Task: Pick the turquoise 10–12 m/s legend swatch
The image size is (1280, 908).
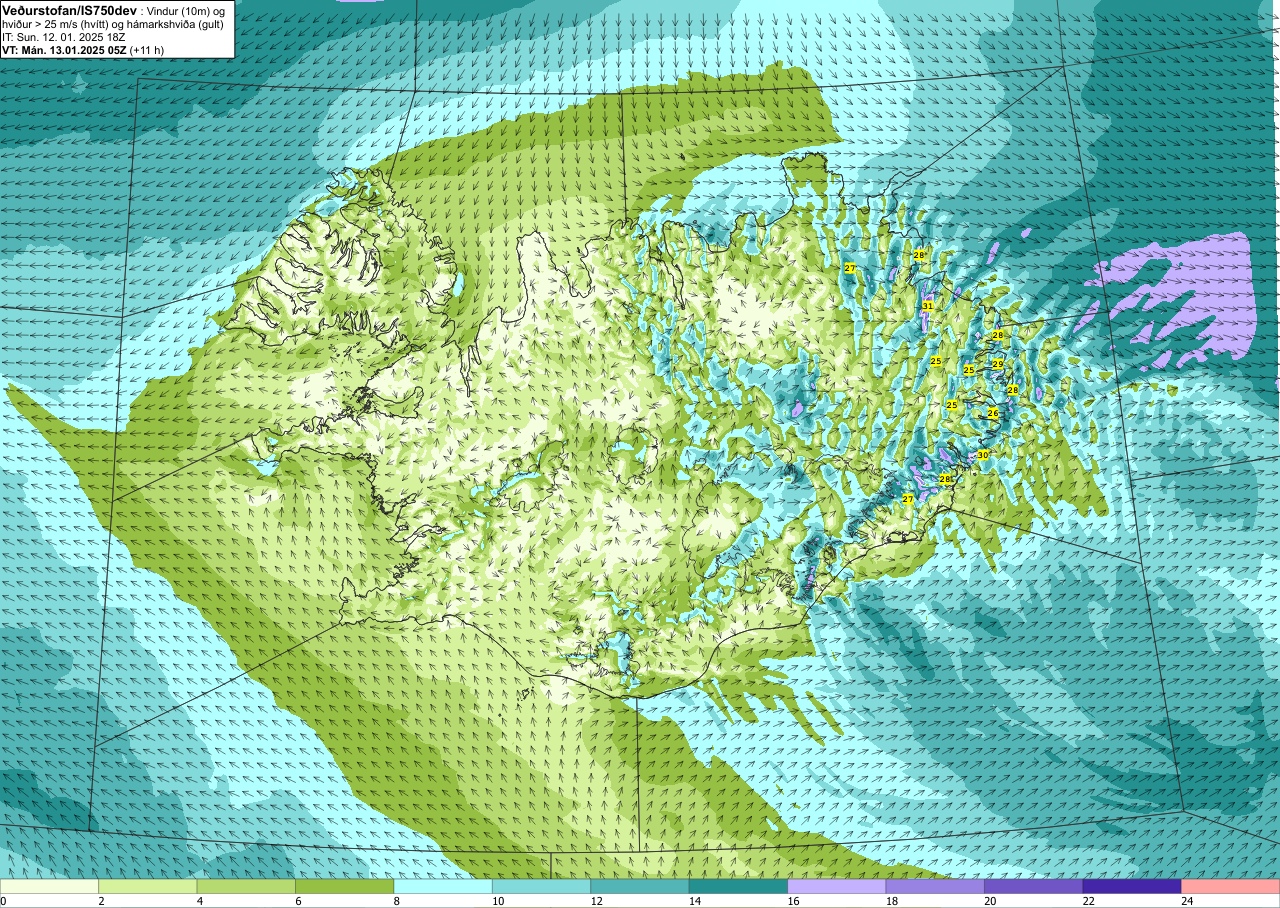Action: (541, 886)
